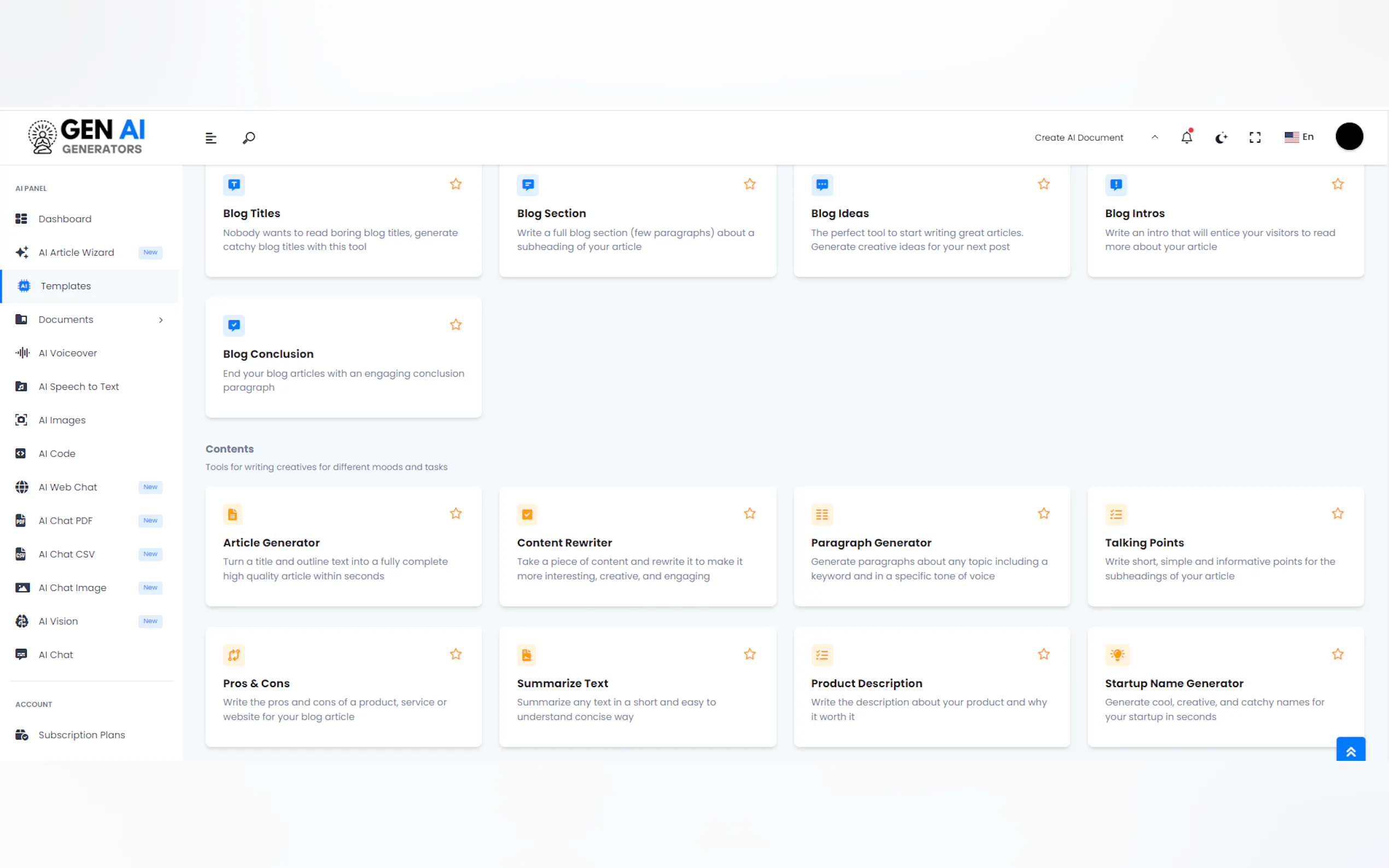The image size is (1389, 868).
Task: Select AI Voiceover in the sidebar
Action: coord(67,353)
